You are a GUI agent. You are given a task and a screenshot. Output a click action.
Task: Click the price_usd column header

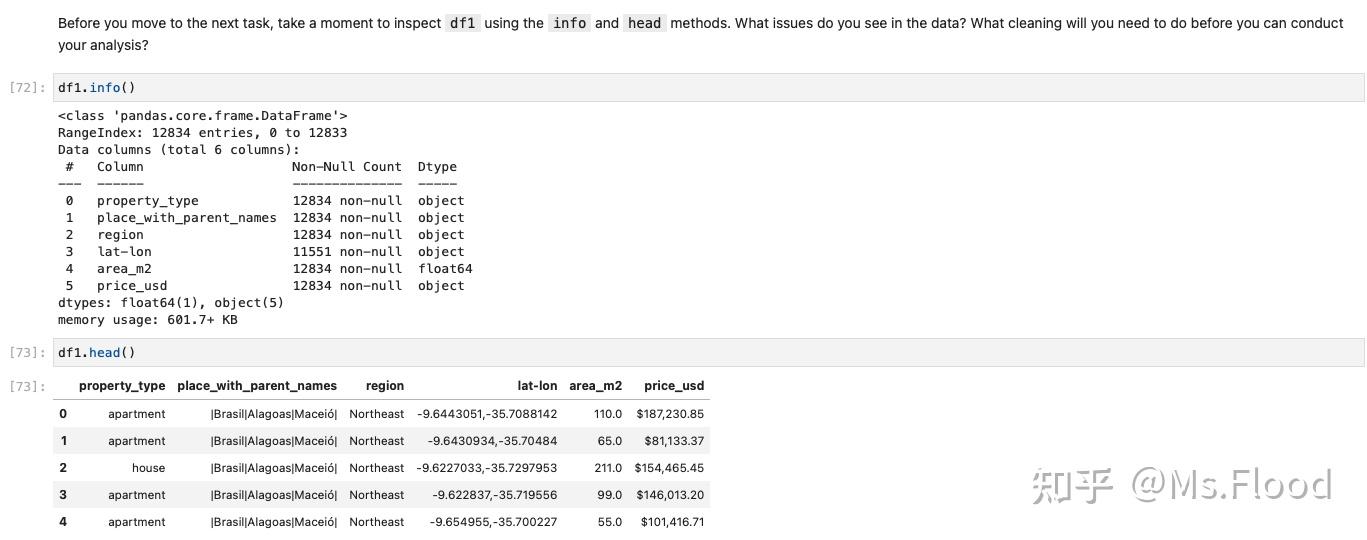[674, 386]
